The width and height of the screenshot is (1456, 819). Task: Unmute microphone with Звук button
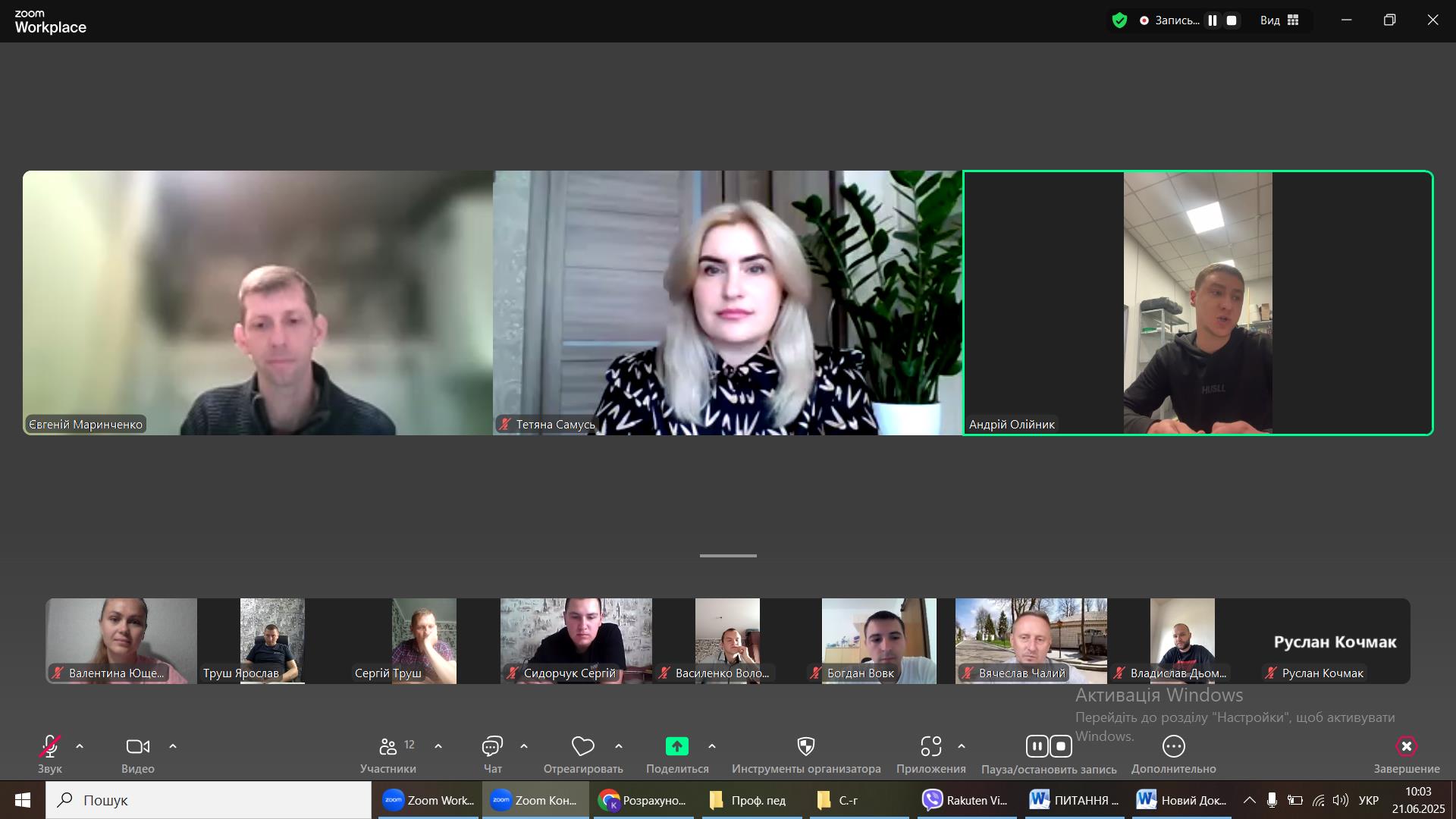coord(50,747)
